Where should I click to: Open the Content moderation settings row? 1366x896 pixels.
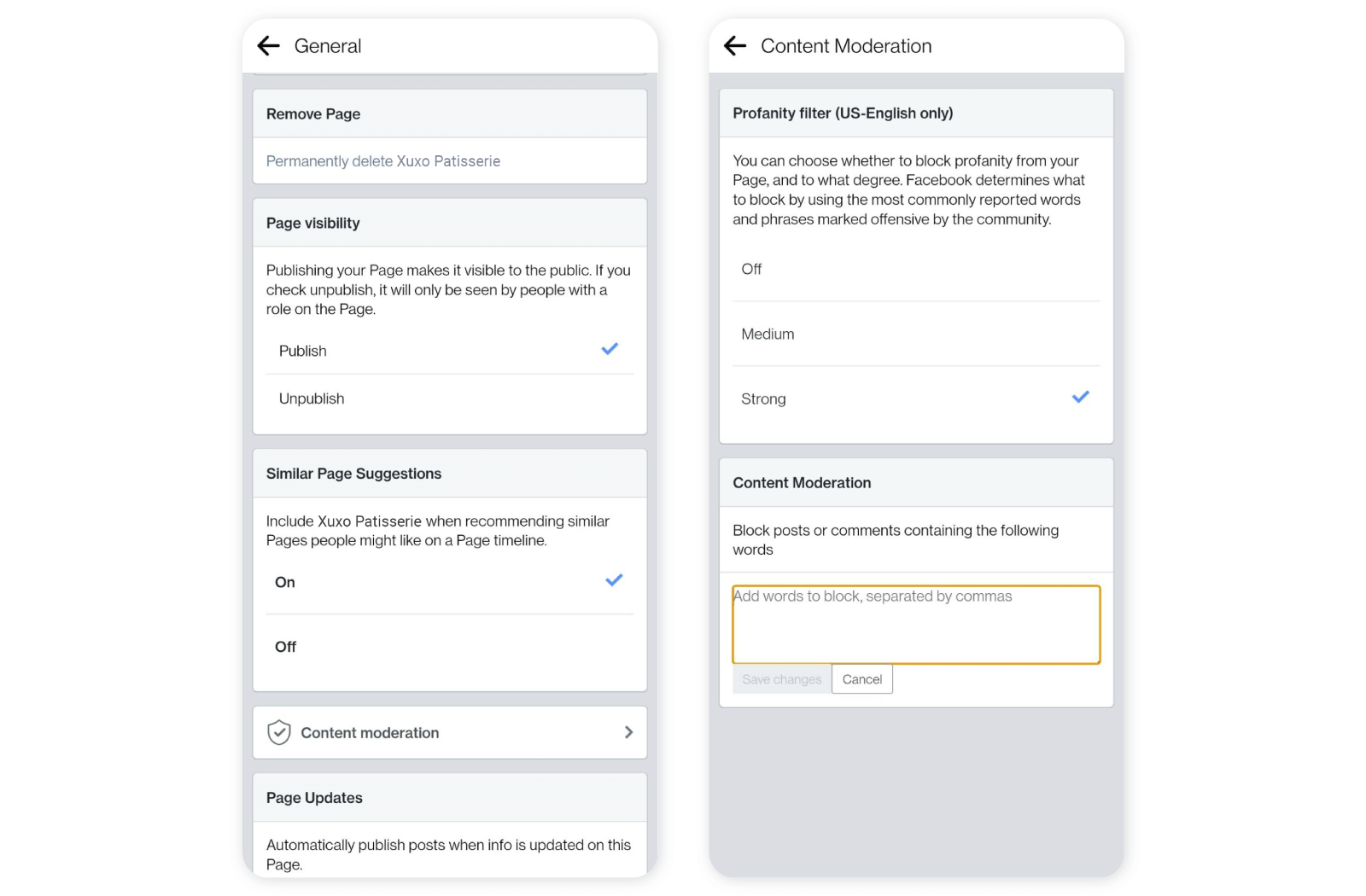click(x=370, y=733)
